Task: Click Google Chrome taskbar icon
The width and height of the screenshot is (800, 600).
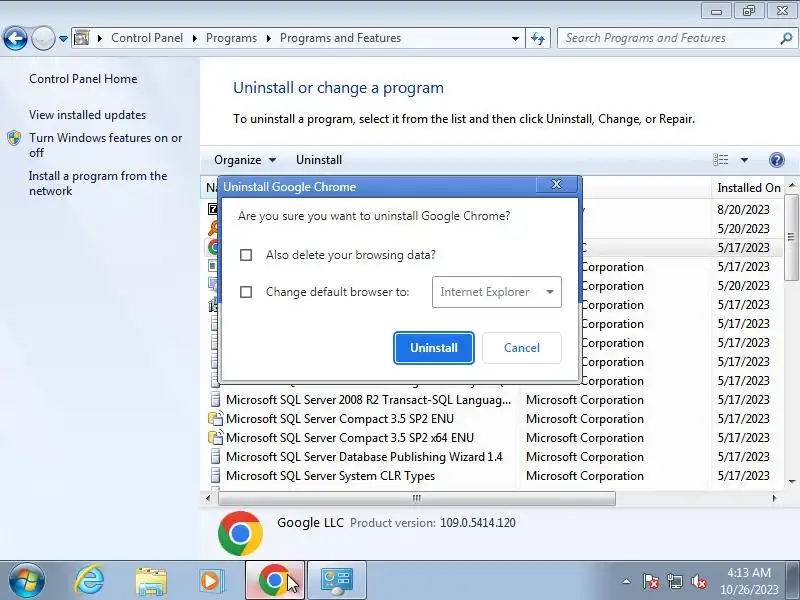Action: 275,581
